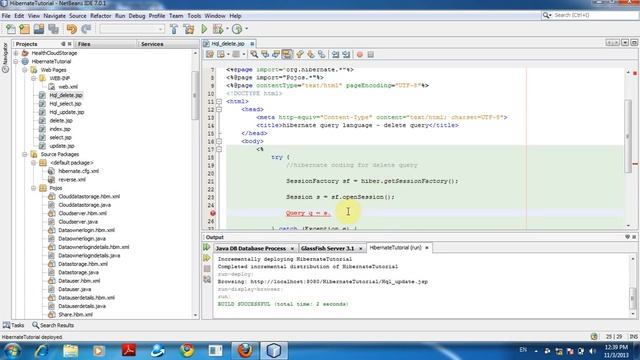Open the Refactor menu
The height and width of the screenshot is (360, 640).
100,16
